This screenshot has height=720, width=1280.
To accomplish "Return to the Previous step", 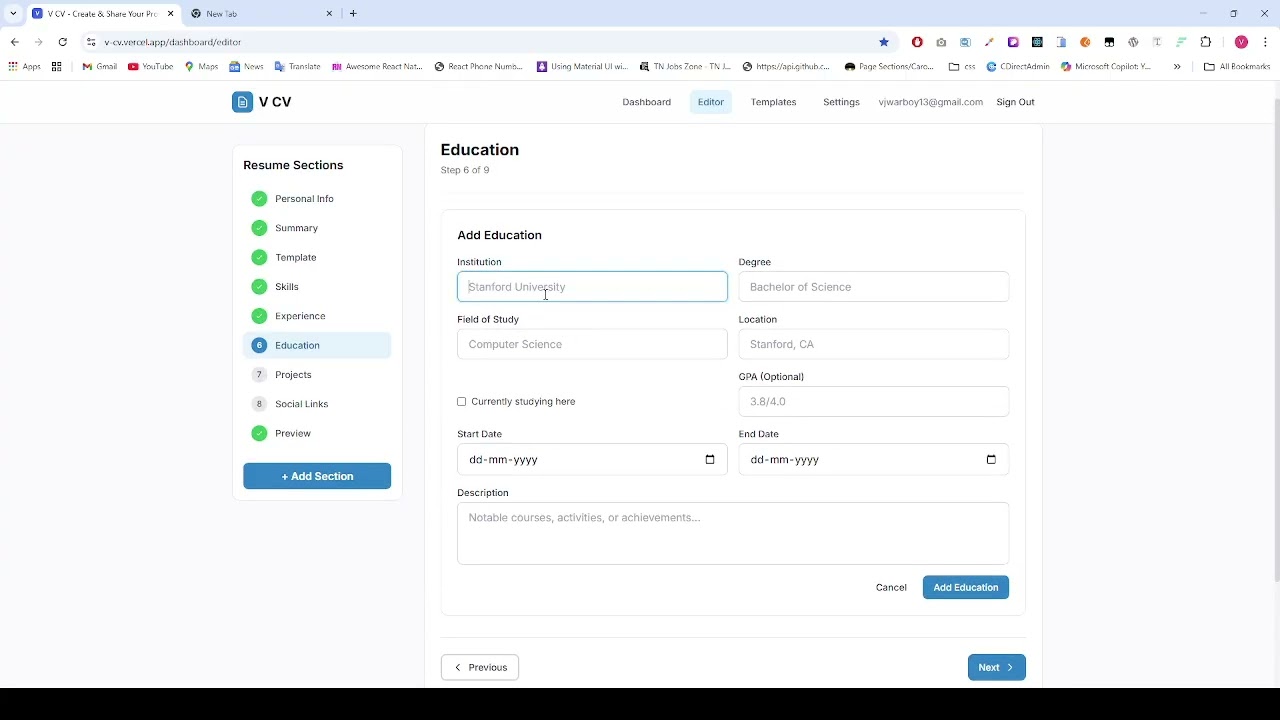I will click(x=480, y=668).
